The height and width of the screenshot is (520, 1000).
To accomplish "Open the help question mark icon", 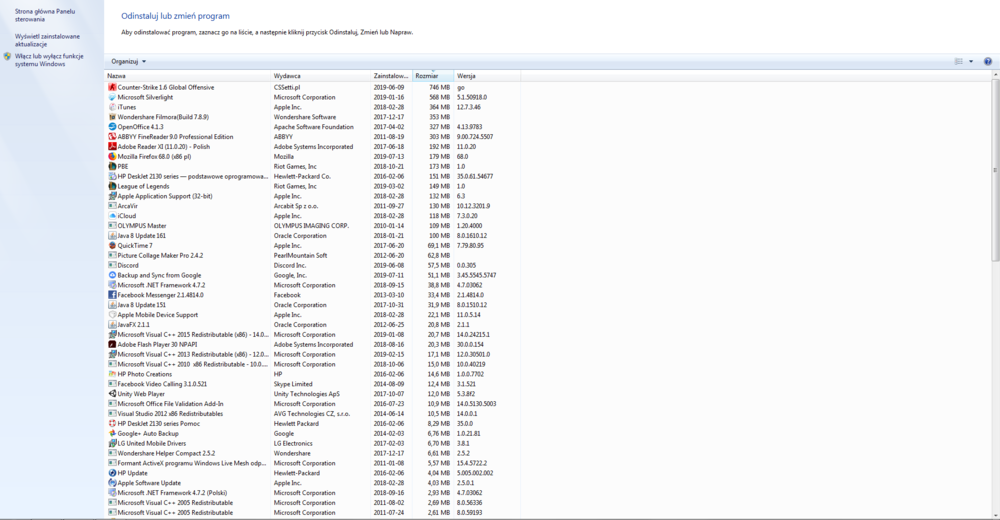I will pos(987,61).
